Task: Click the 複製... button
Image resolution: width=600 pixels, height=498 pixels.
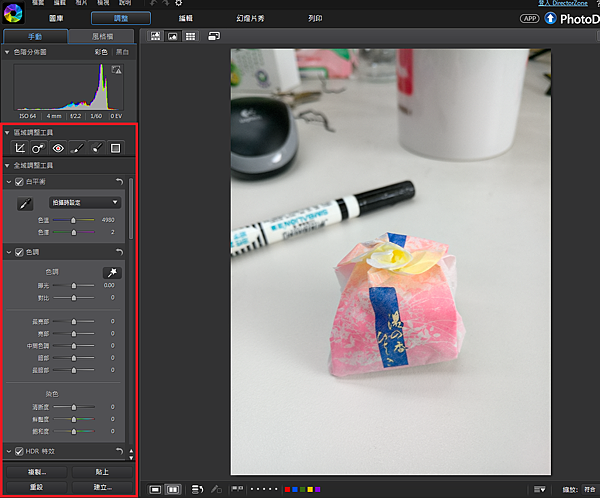Action: [37, 472]
